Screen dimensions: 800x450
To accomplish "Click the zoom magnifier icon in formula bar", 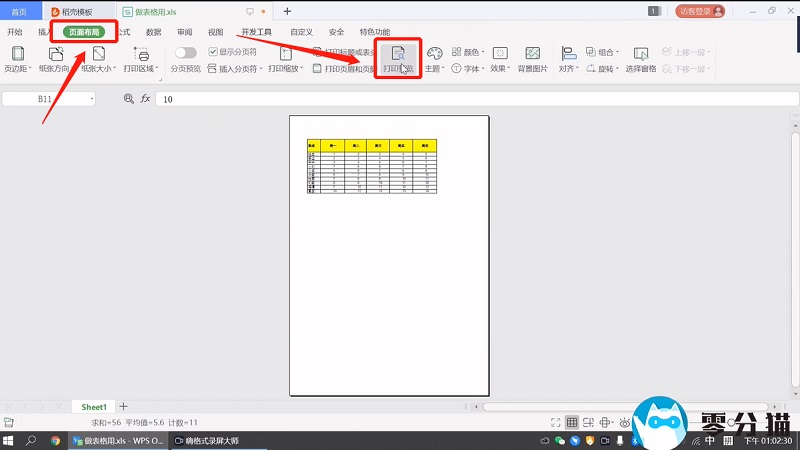I will click(128, 99).
